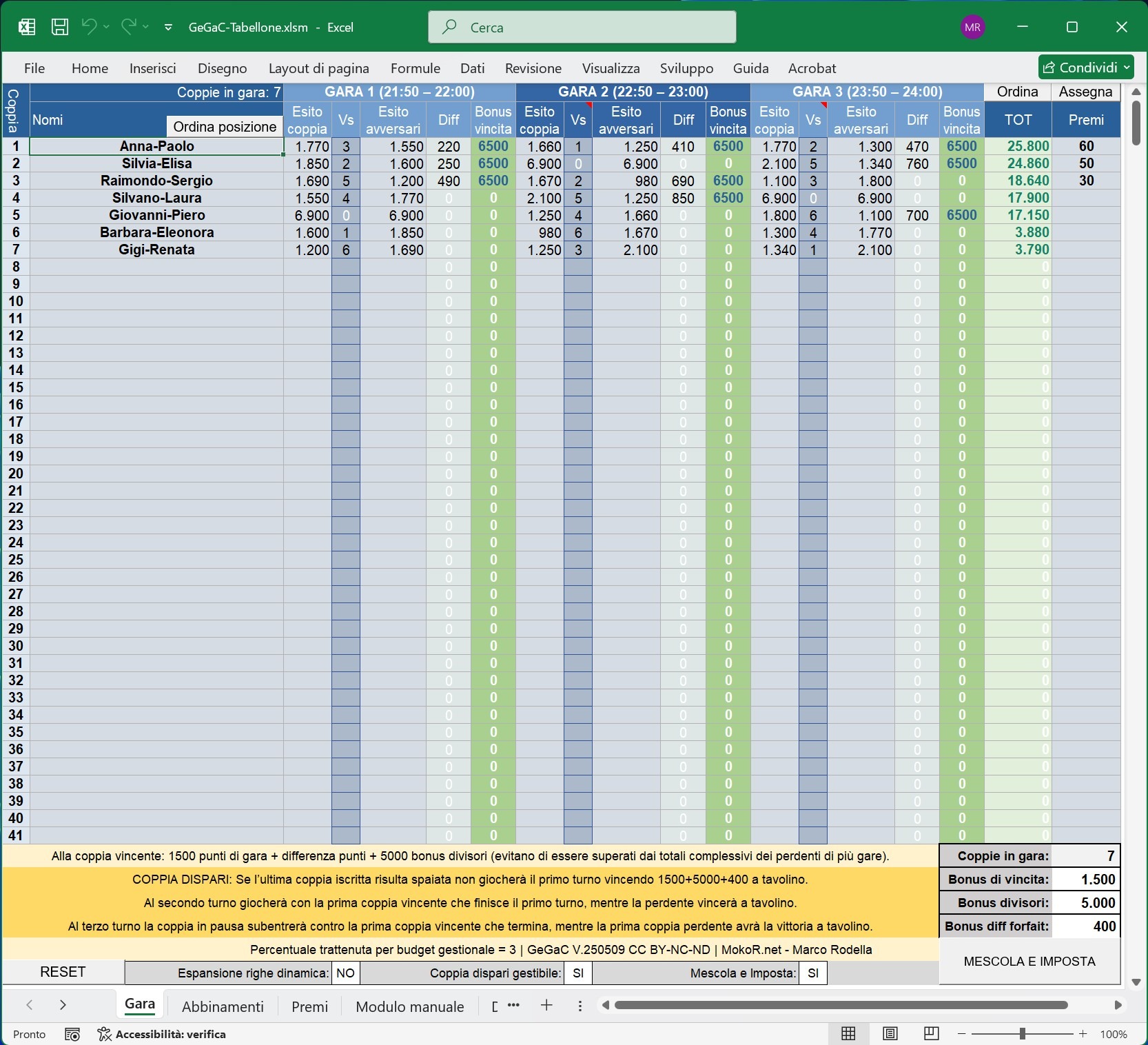Screen dimensions: 1148x1045
Task: Click the horizontal scrollbar thumb
Action: point(841,1006)
